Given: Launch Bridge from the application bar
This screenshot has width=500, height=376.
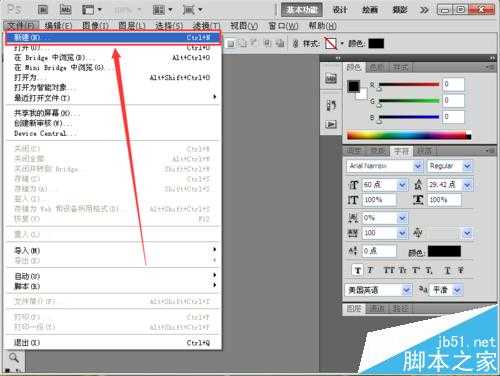Looking at the screenshot, I should point(43,10).
